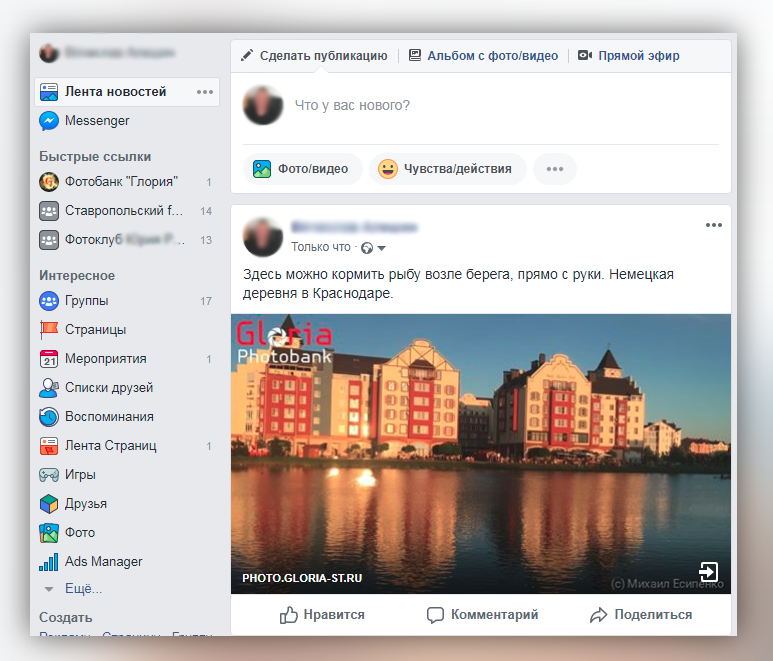
Task: Select the Альбом с фото/видео tab
Action: (x=484, y=56)
